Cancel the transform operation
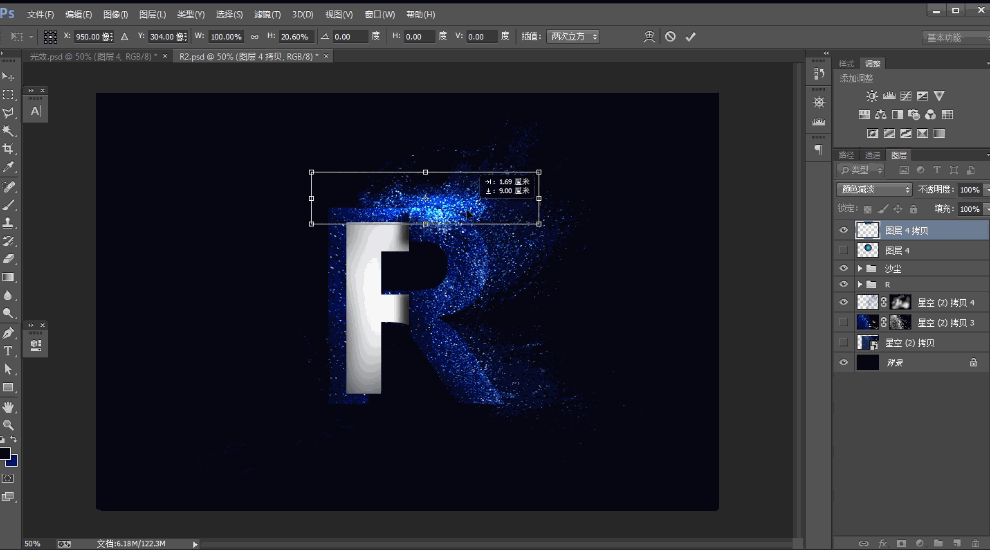The width and height of the screenshot is (990, 550). tap(671, 37)
